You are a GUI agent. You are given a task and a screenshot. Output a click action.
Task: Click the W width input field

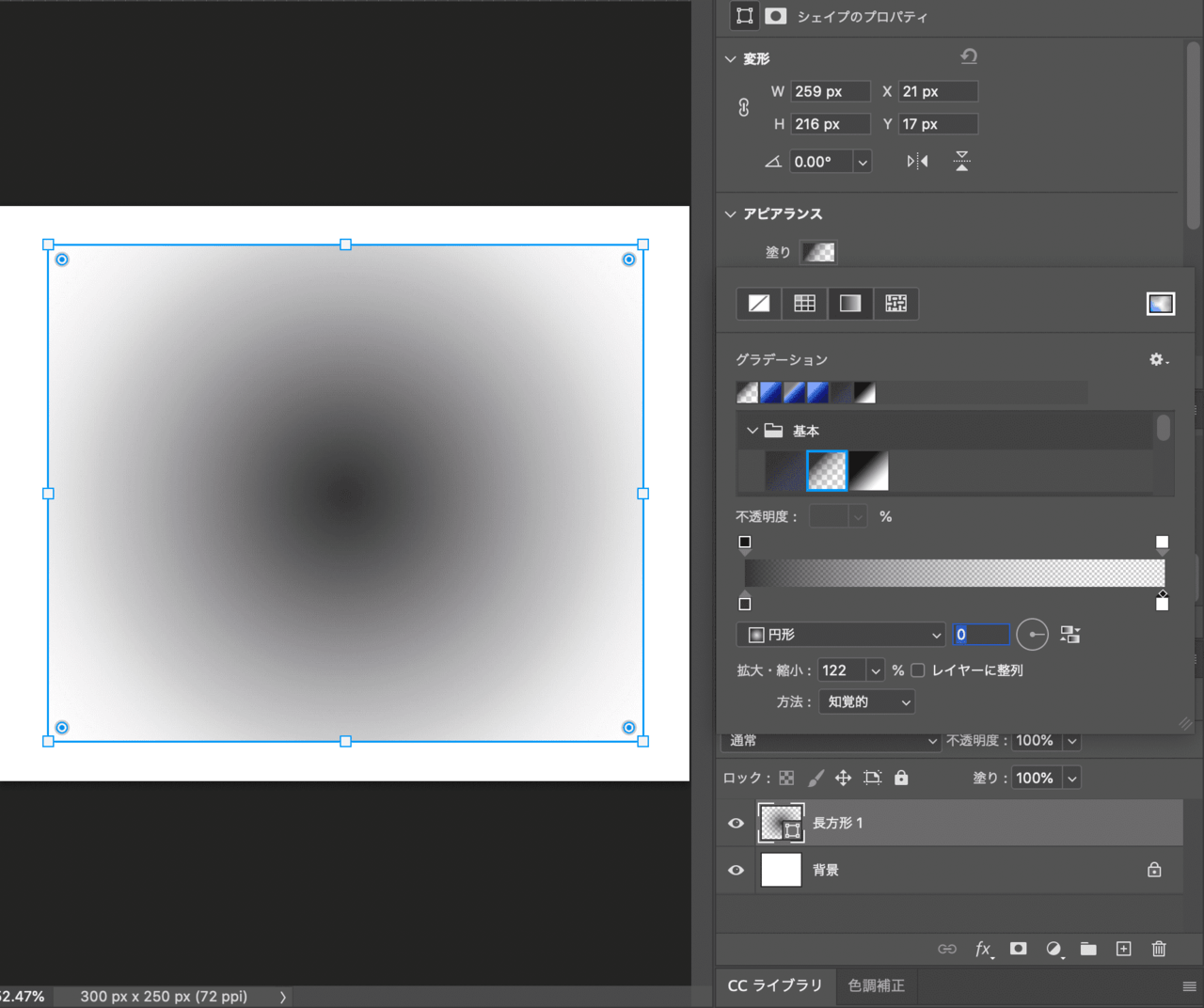(x=830, y=91)
